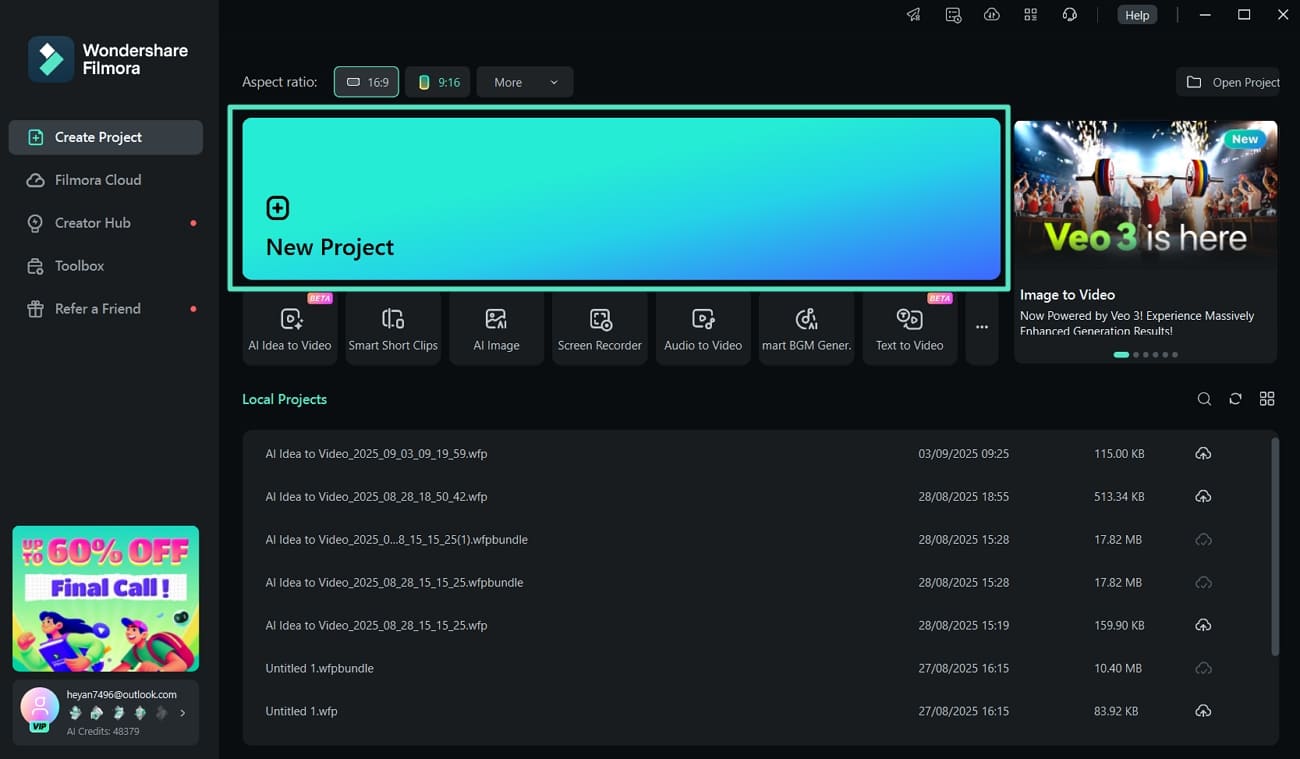Upload 28/08/2025 18:55 project to cloud

1203,497
